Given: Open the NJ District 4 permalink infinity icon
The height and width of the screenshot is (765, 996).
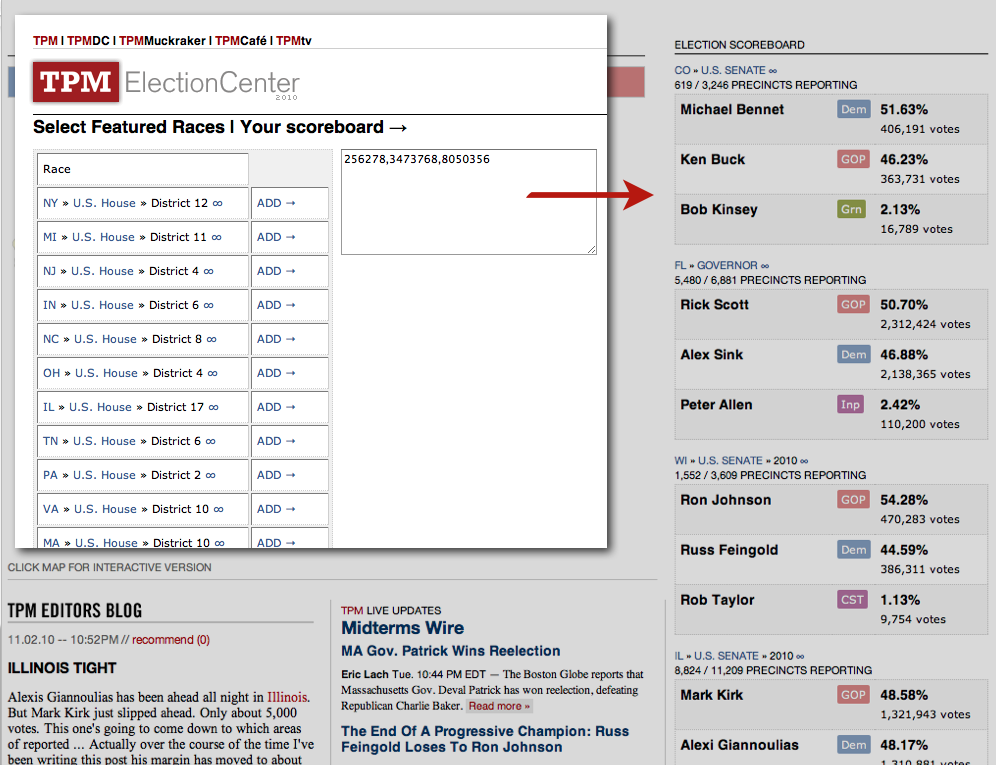Looking at the screenshot, I should coord(208,271).
